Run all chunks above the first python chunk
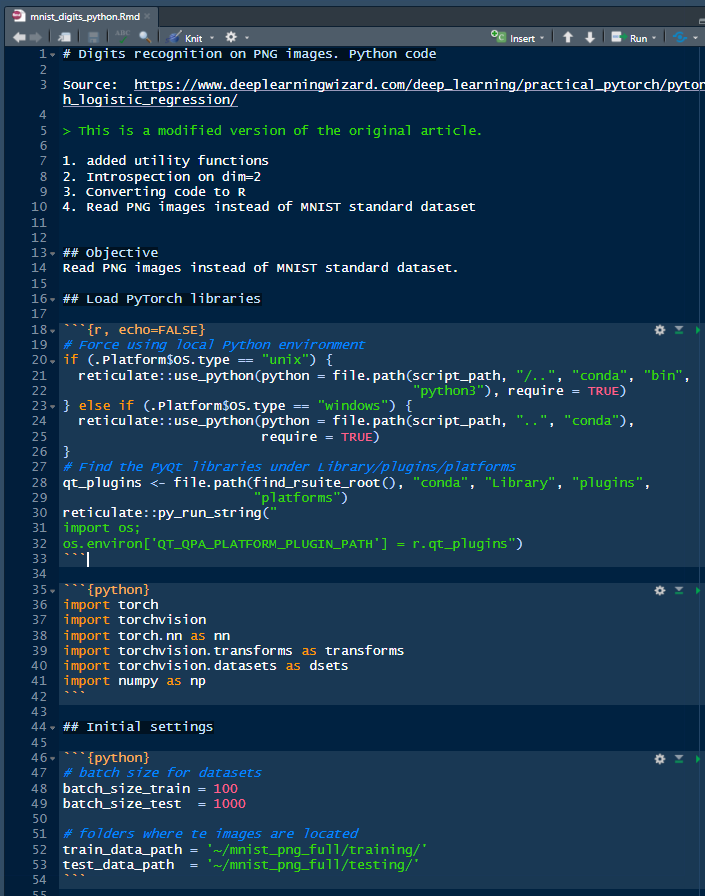705x896 pixels. 679,590
